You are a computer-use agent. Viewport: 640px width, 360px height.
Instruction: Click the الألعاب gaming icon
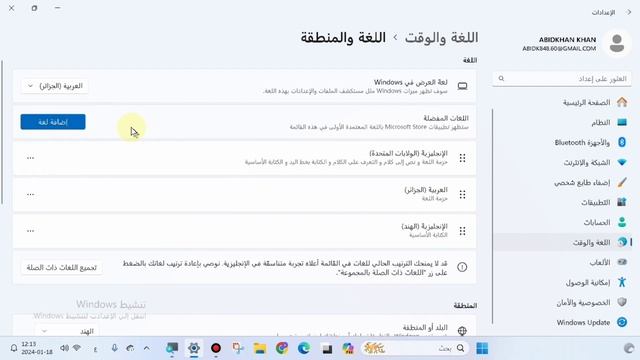[622, 262]
